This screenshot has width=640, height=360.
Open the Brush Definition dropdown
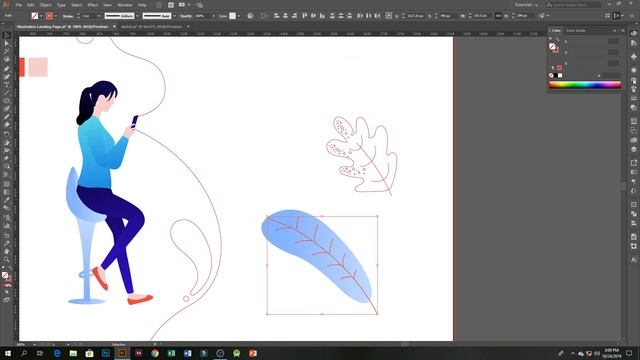174,16
